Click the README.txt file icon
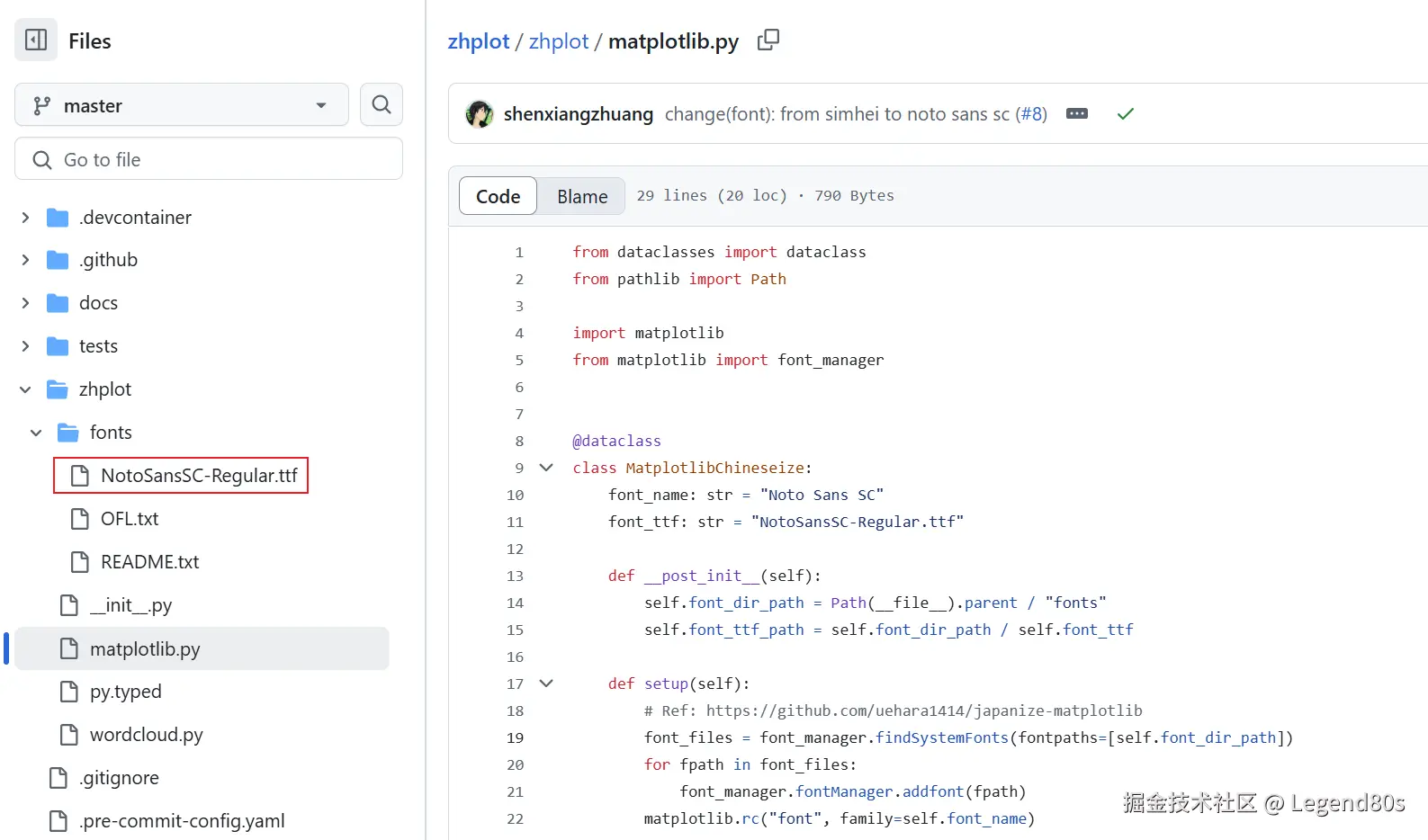This screenshot has height=840, width=1428. tap(80, 562)
